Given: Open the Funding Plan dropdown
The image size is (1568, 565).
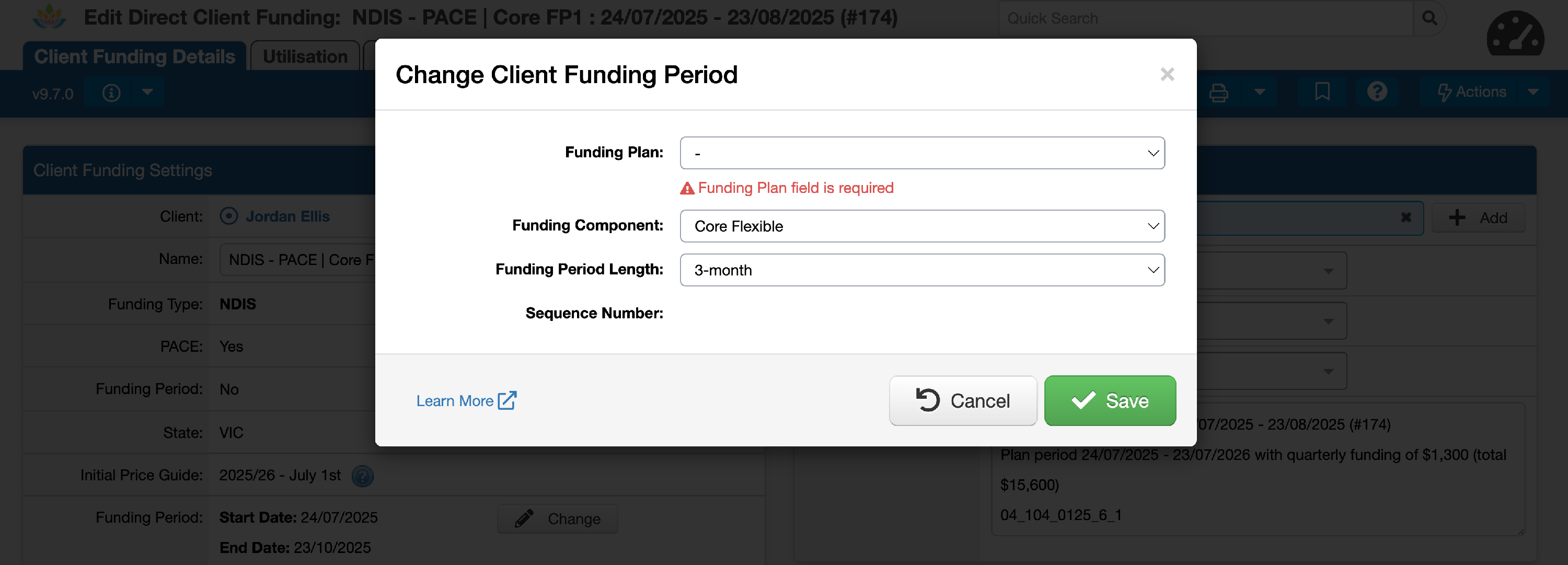Looking at the screenshot, I should click(921, 153).
